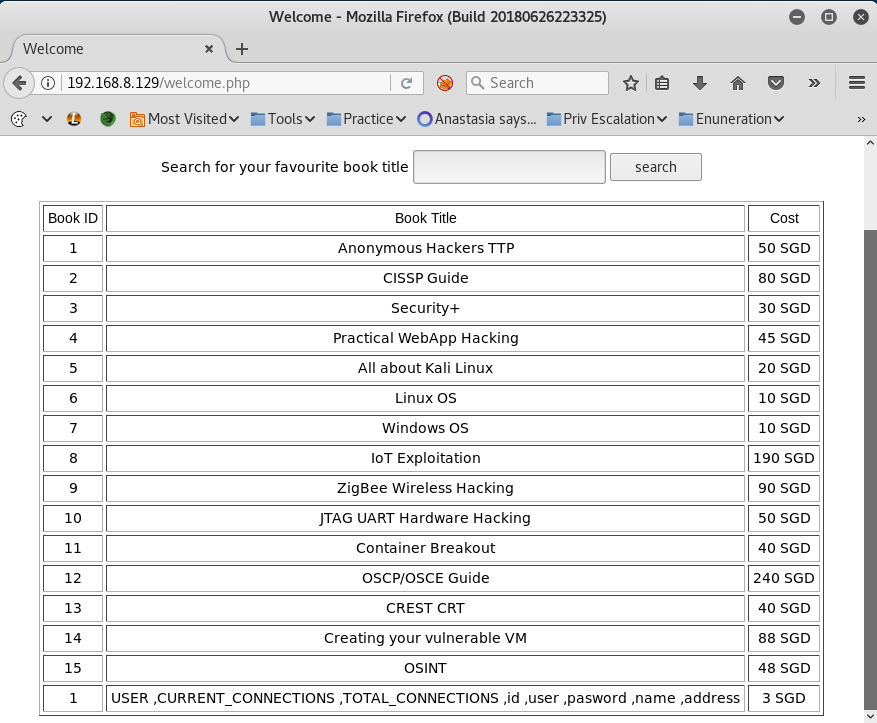Open a new tab with plus button
Screen dimensions: 877x723
coord(242,49)
